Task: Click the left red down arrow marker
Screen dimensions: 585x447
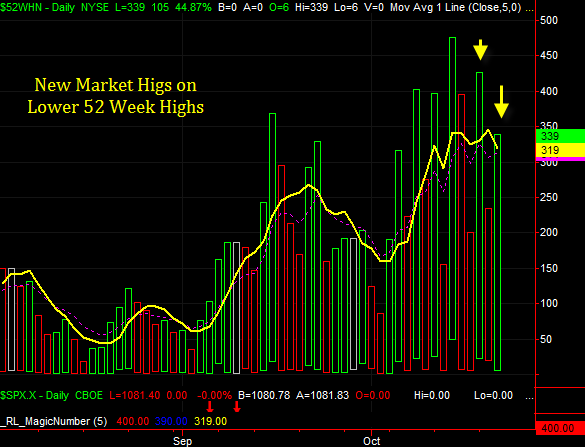Action: [210, 407]
